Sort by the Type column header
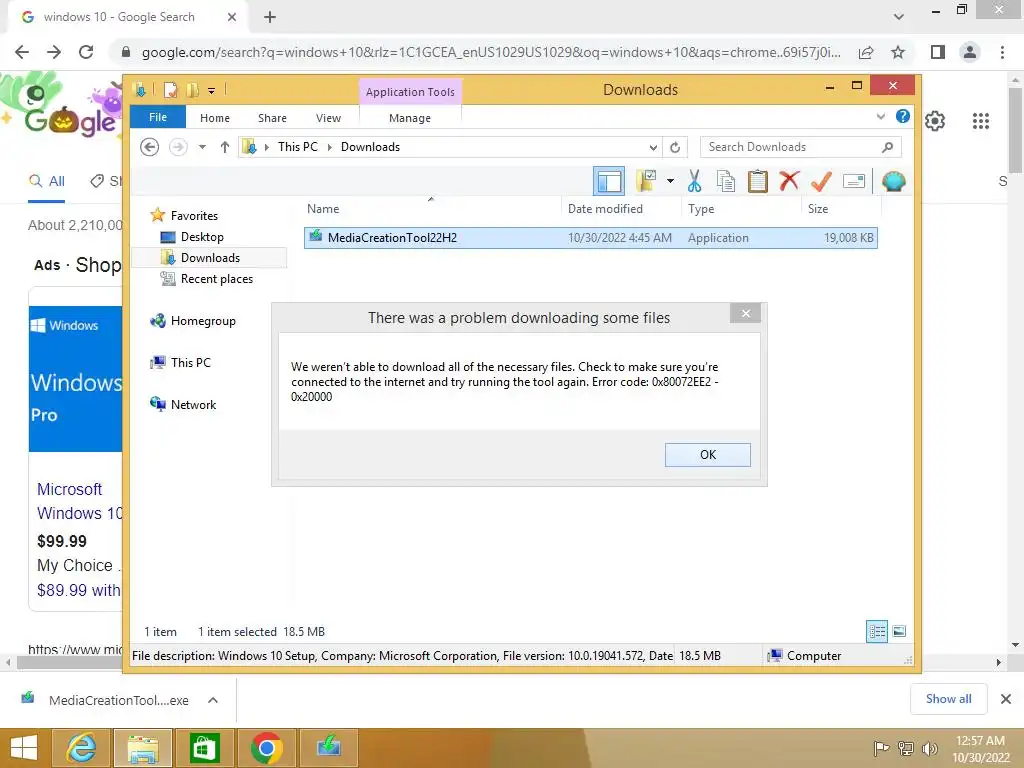Viewport: 1024px width, 768px height. [741, 208]
